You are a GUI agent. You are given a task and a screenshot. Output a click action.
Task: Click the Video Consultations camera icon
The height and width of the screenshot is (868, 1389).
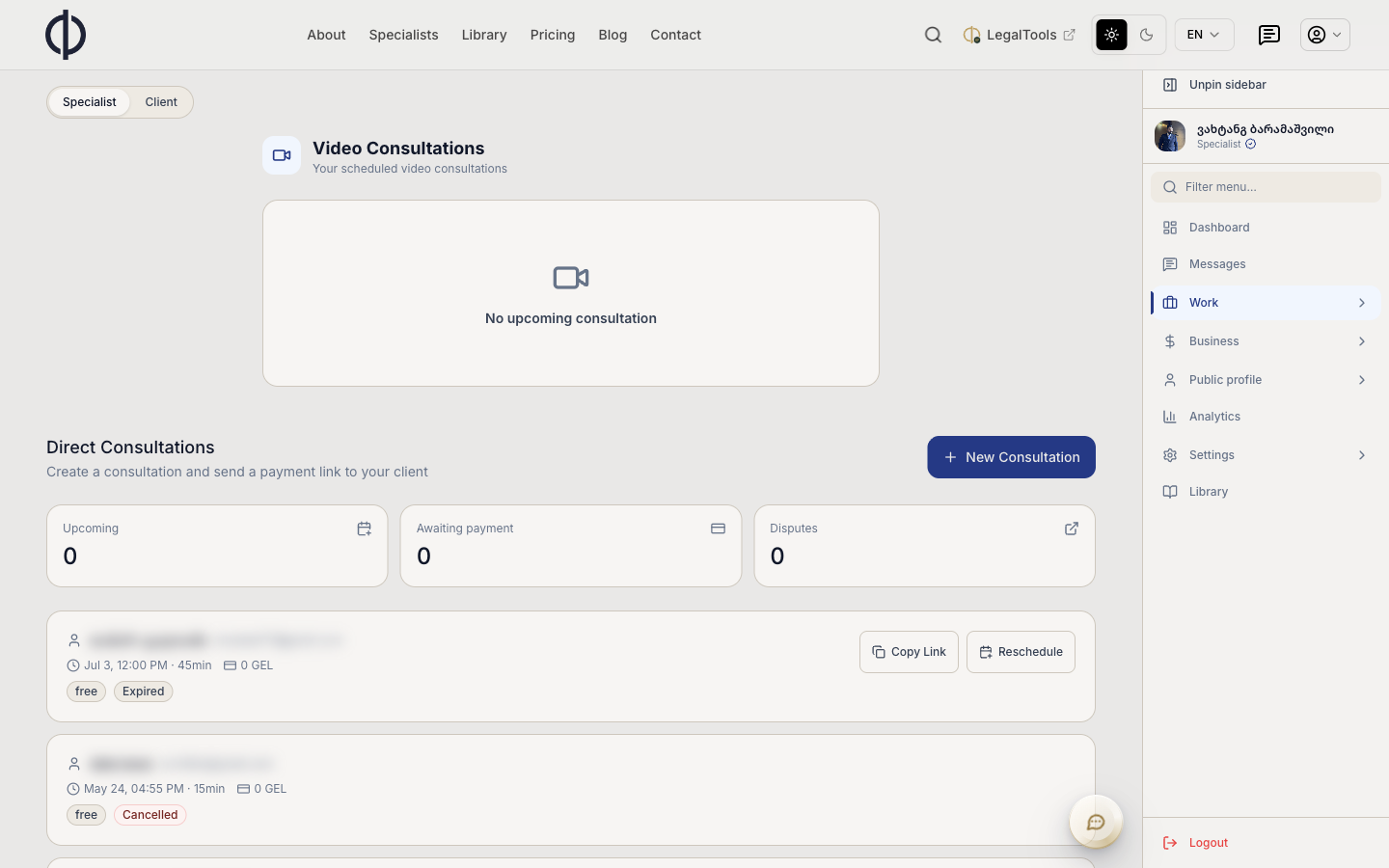coord(282,155)
